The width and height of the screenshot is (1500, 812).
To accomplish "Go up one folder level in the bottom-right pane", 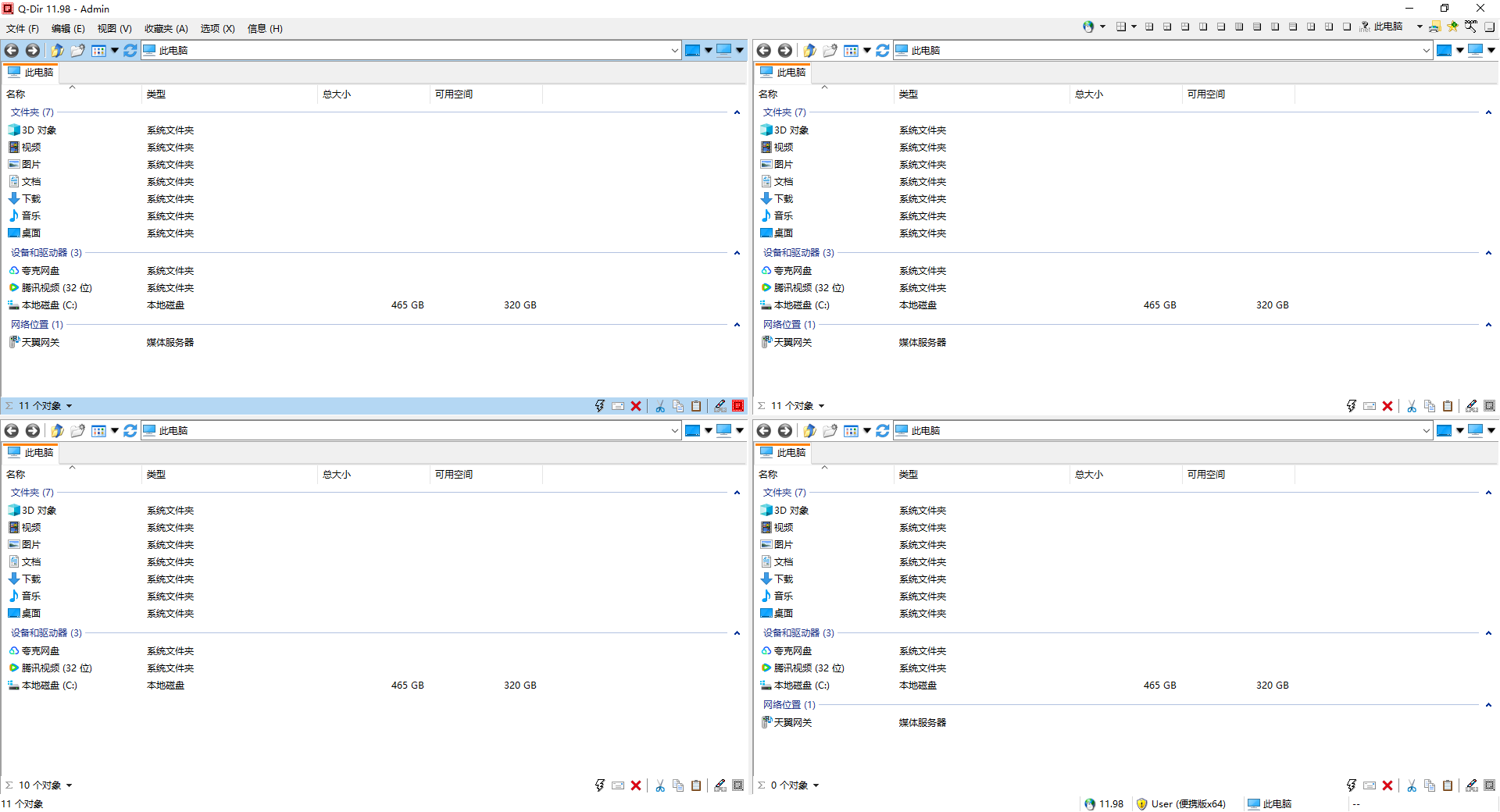I will click(809, 431).
